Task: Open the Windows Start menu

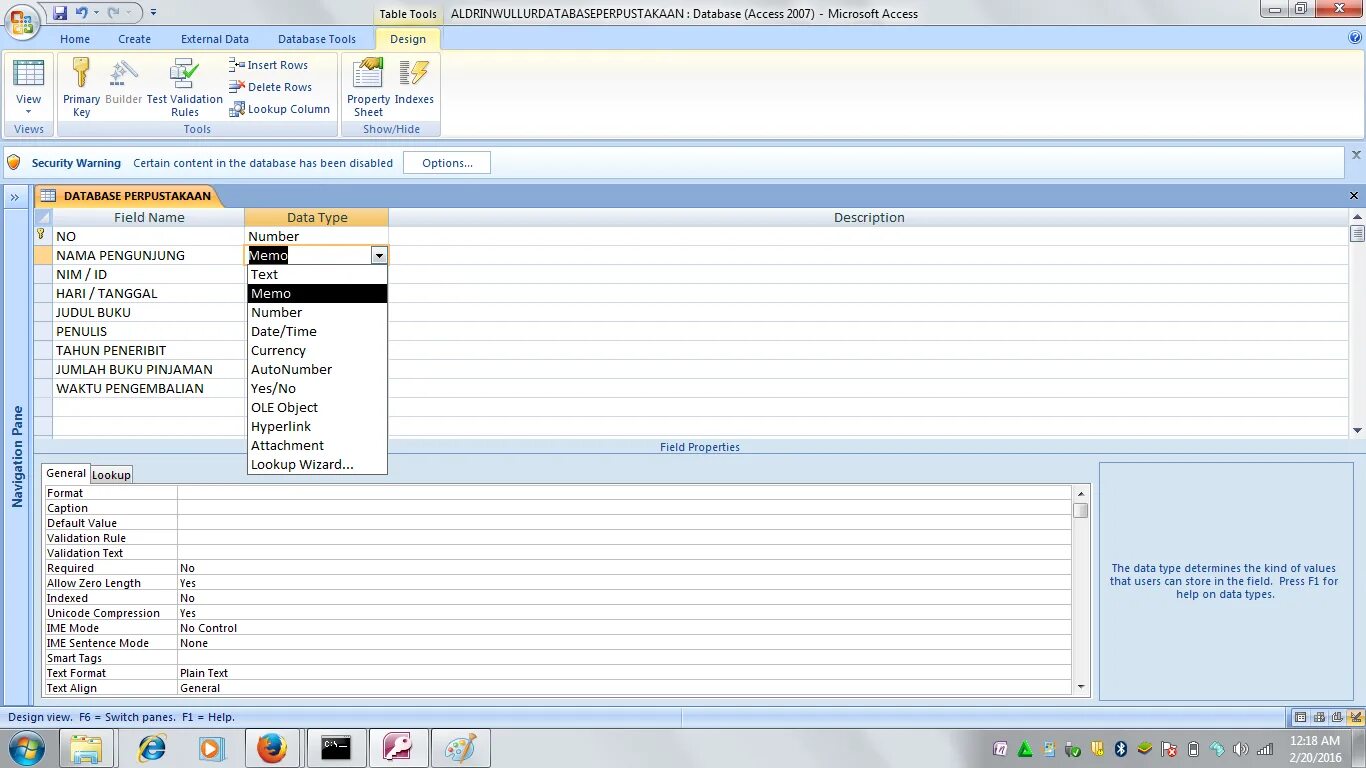Action: pos(26,748)
